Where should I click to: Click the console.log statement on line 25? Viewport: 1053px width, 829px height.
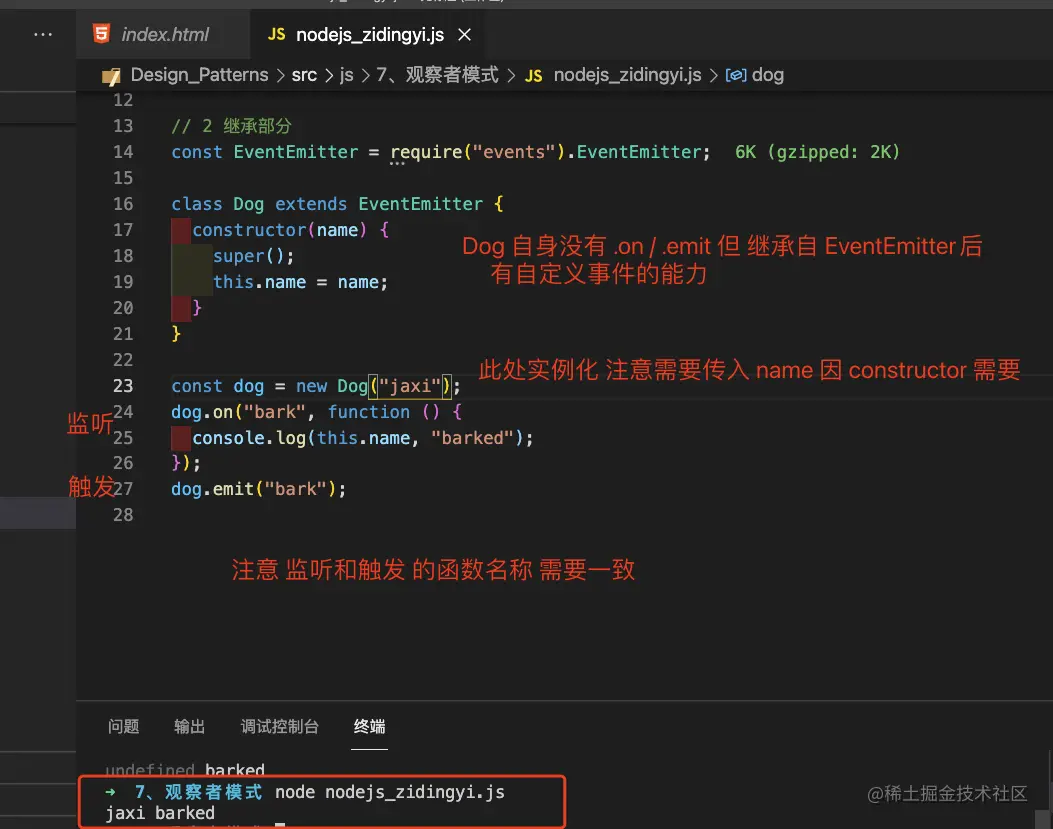(363, 438)
